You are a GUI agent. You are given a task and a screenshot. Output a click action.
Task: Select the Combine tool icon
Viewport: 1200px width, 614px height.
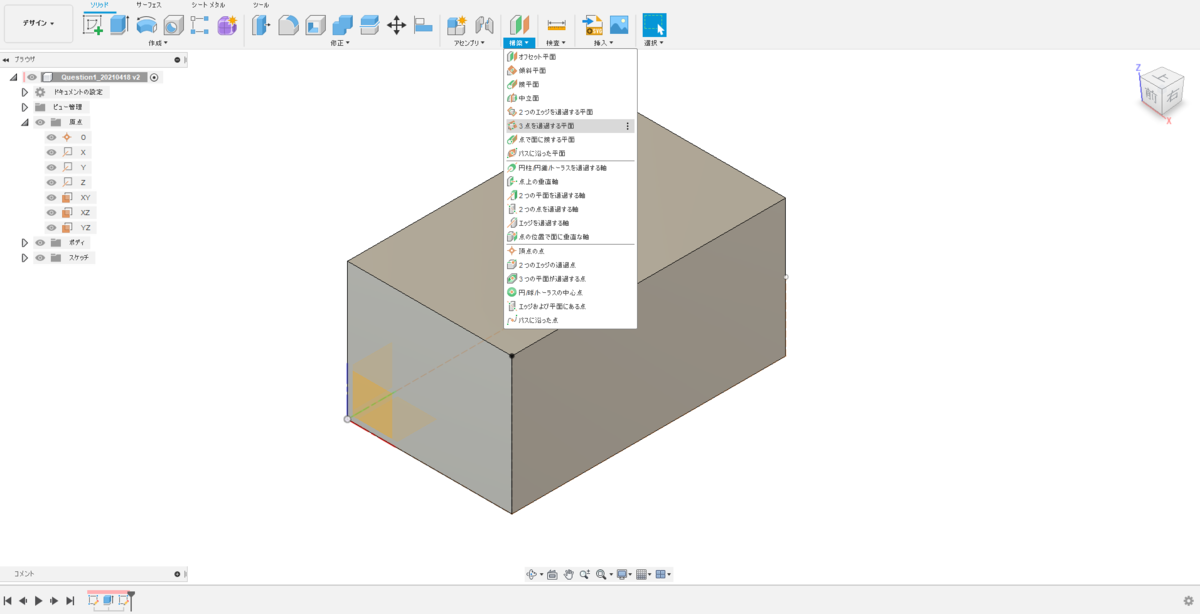(342, 25)
